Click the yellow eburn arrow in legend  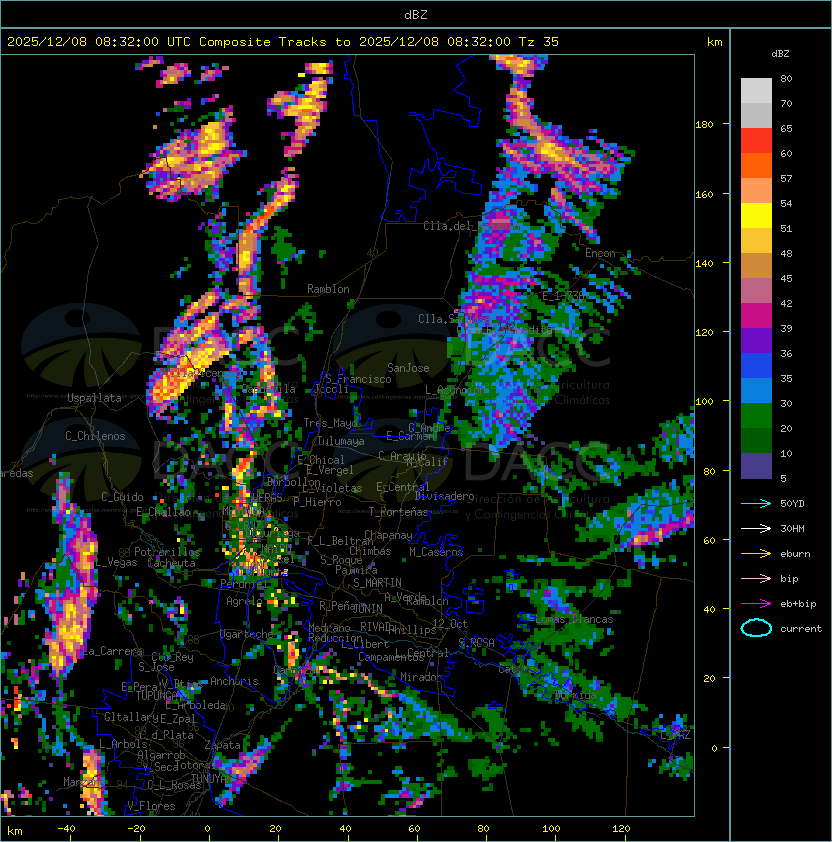point(756,554)
